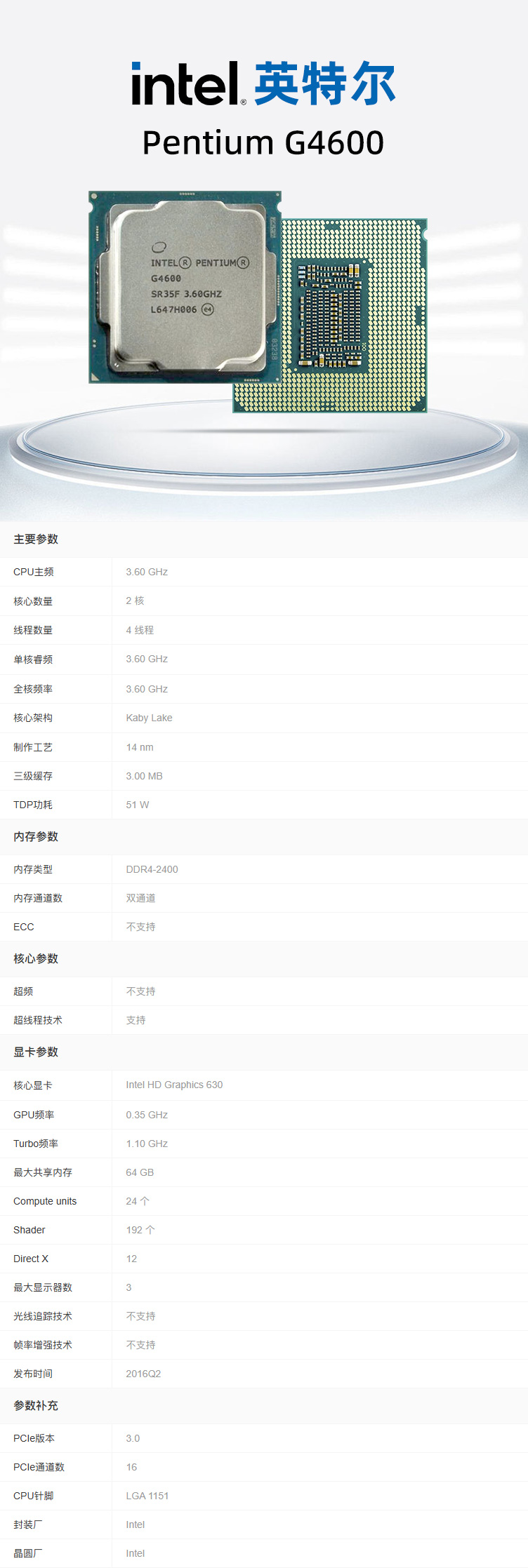528x1568 pixels.
Task: Click the GPU频率 value 0.35 GHz
Action: coord(147,1115)
